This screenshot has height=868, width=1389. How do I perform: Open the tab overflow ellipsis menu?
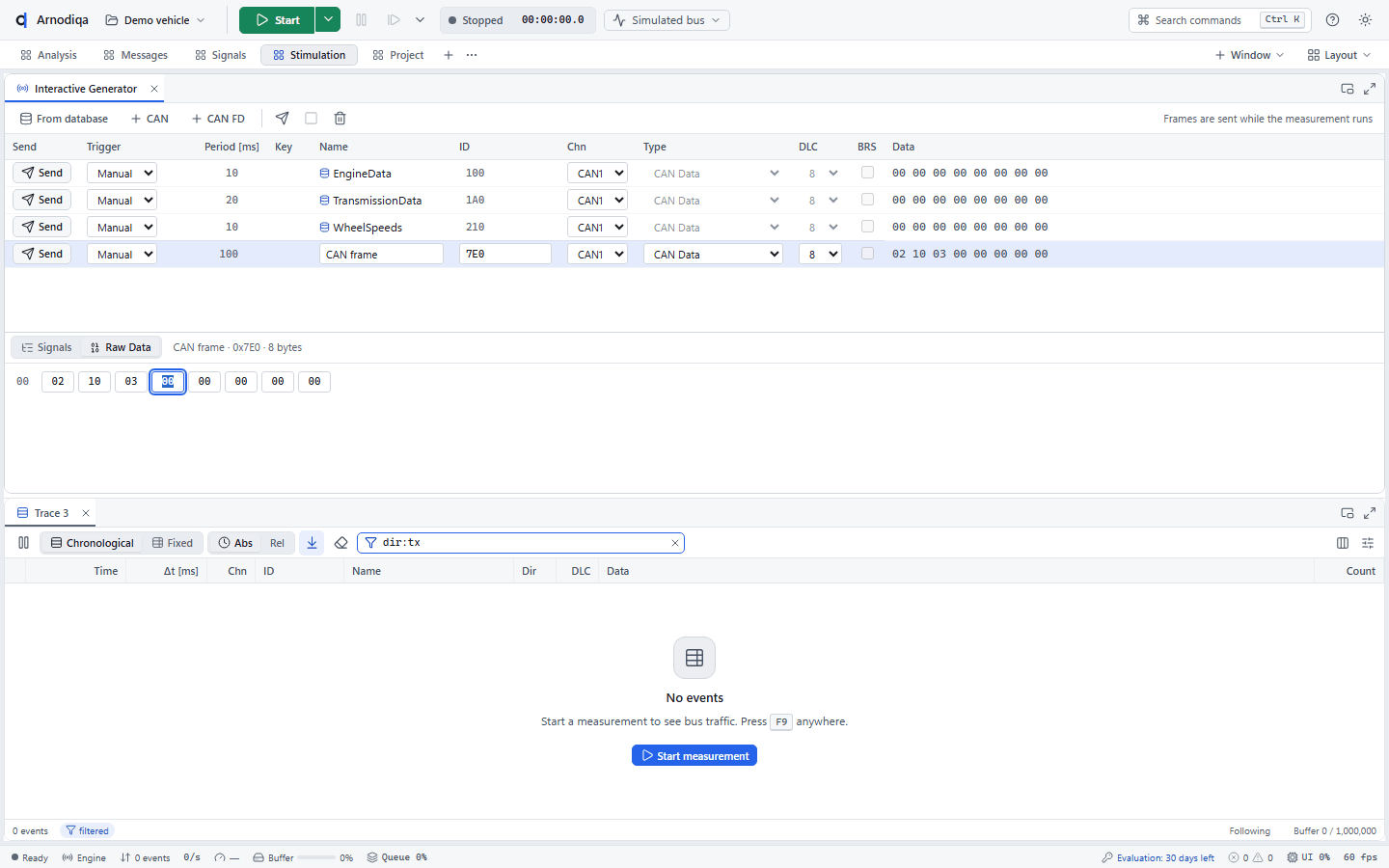coord(472,55)
